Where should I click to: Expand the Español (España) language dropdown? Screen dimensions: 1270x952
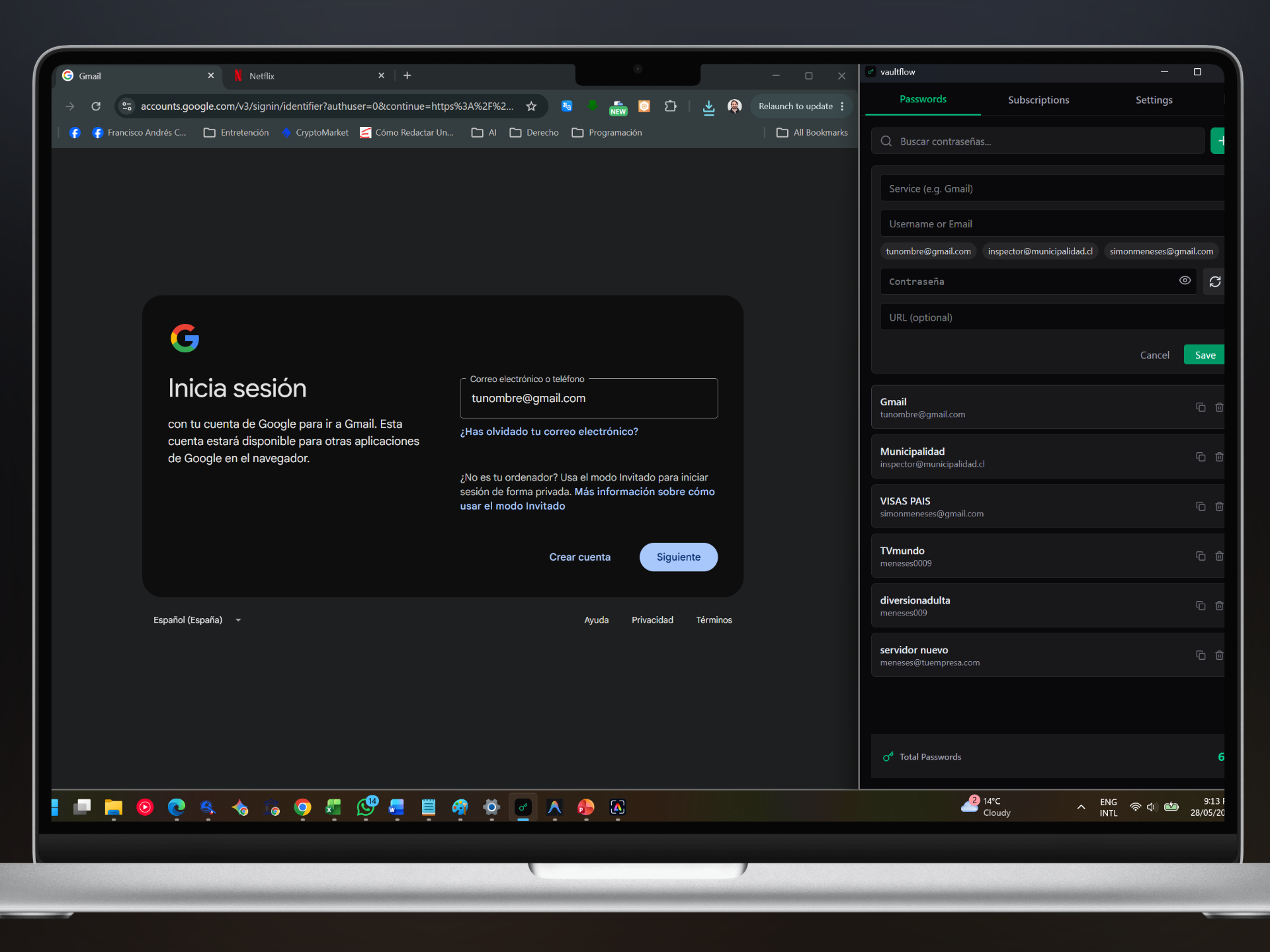point(197,620)
